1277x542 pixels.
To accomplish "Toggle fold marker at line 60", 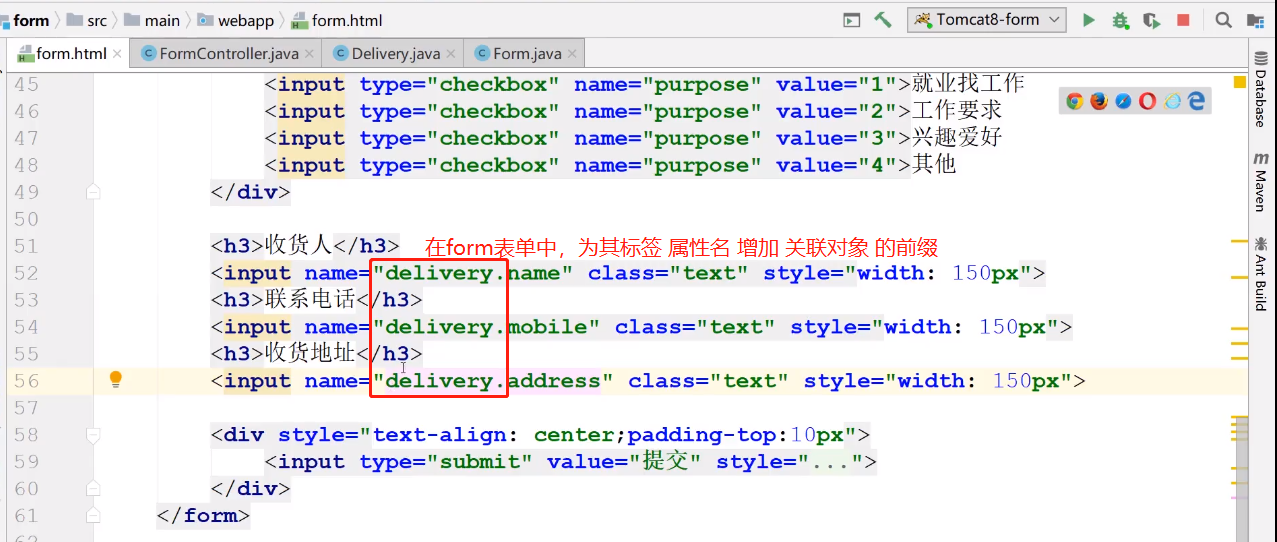I will point(93,489).
